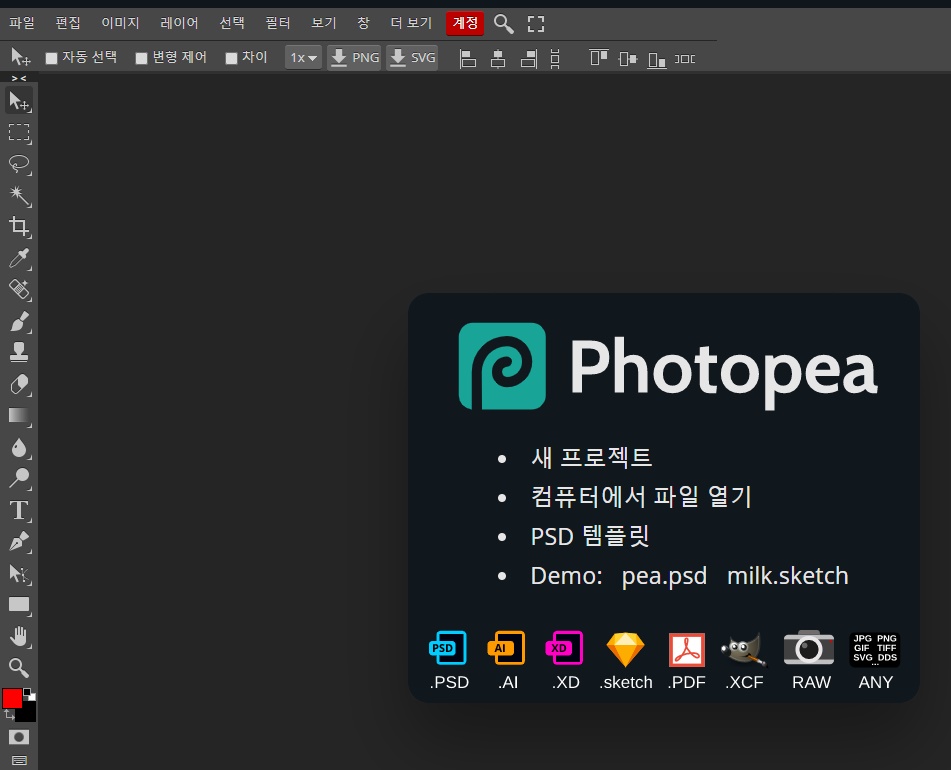This screenshot has height=770, width=951.
Task: Select the Eyedropper tool
Action: pos(19,259)
